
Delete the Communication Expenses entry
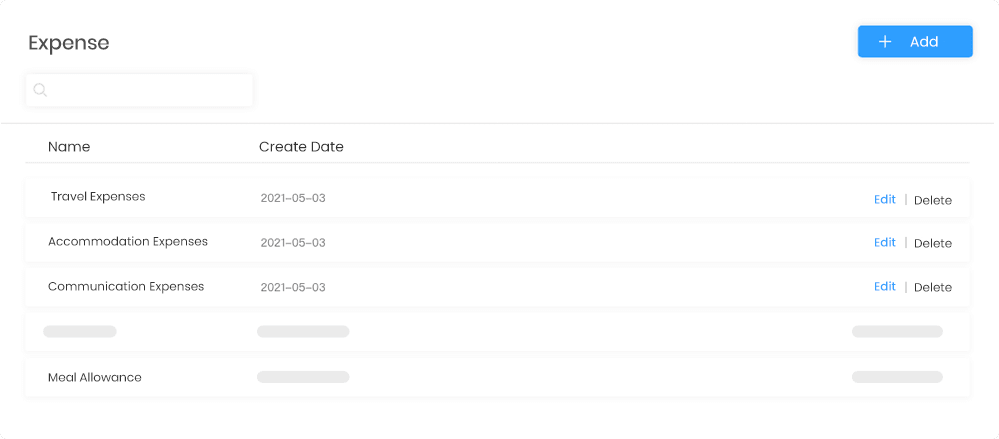pyautogui.click(x=932, y=287)
